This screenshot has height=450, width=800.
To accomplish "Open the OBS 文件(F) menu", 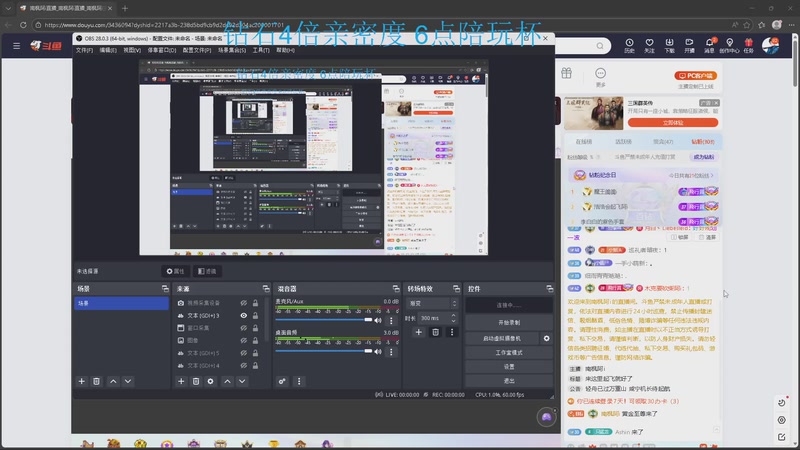I will click(84, 50).
